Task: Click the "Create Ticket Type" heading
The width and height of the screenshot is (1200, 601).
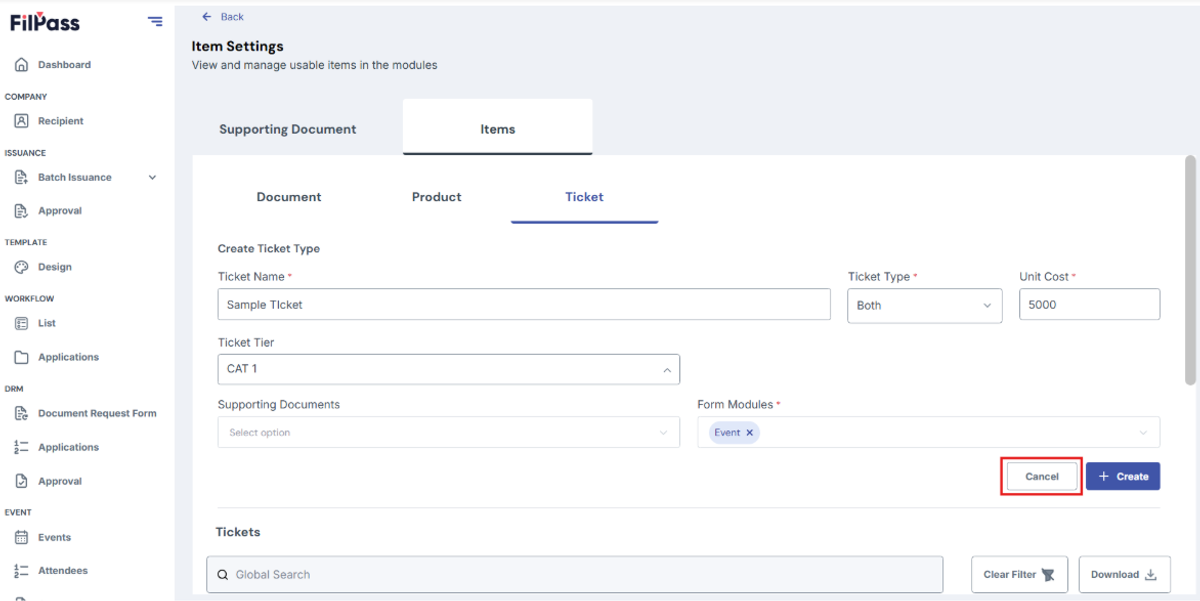Action: click(x=269, y=249)
